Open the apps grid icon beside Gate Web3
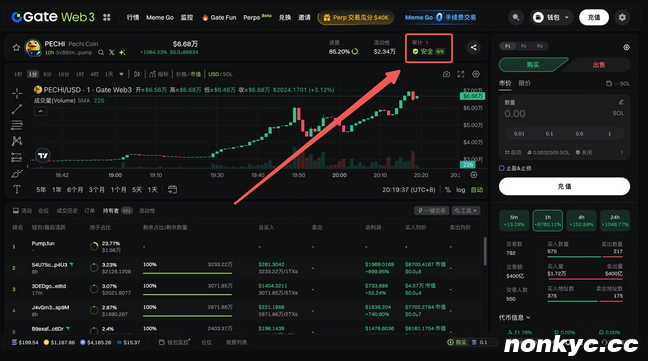This screenshot has height=361, width=648. [107, 17]
